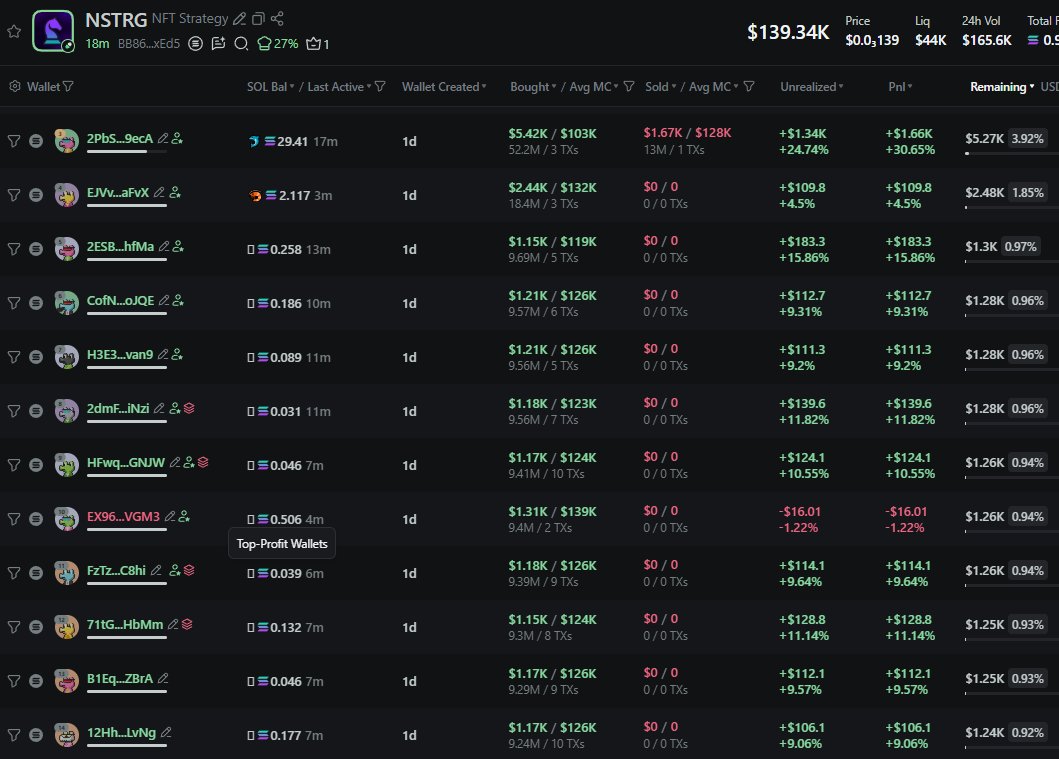Filter by wallet 2PbS...9ecA using row funnel
The height and width of the screenshot is (759, 1059).
[14, 141]
